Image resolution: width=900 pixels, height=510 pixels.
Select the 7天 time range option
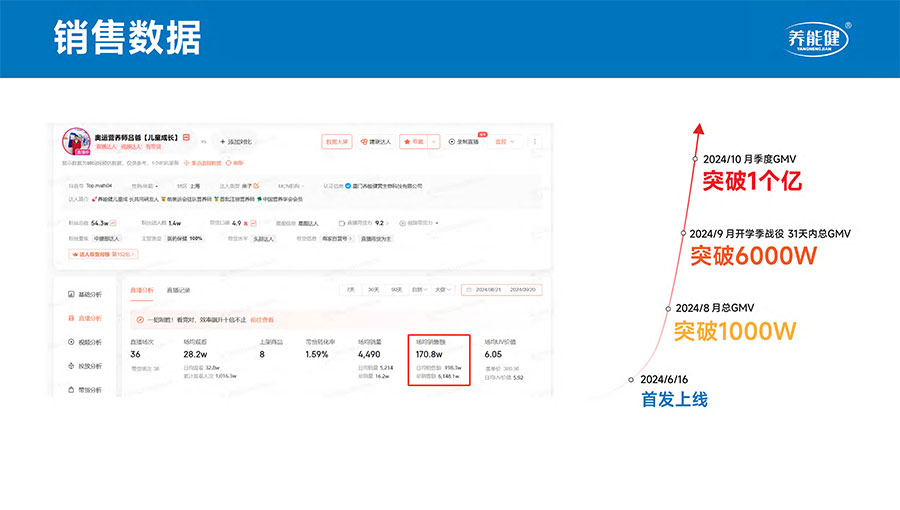tap(350, 289)
